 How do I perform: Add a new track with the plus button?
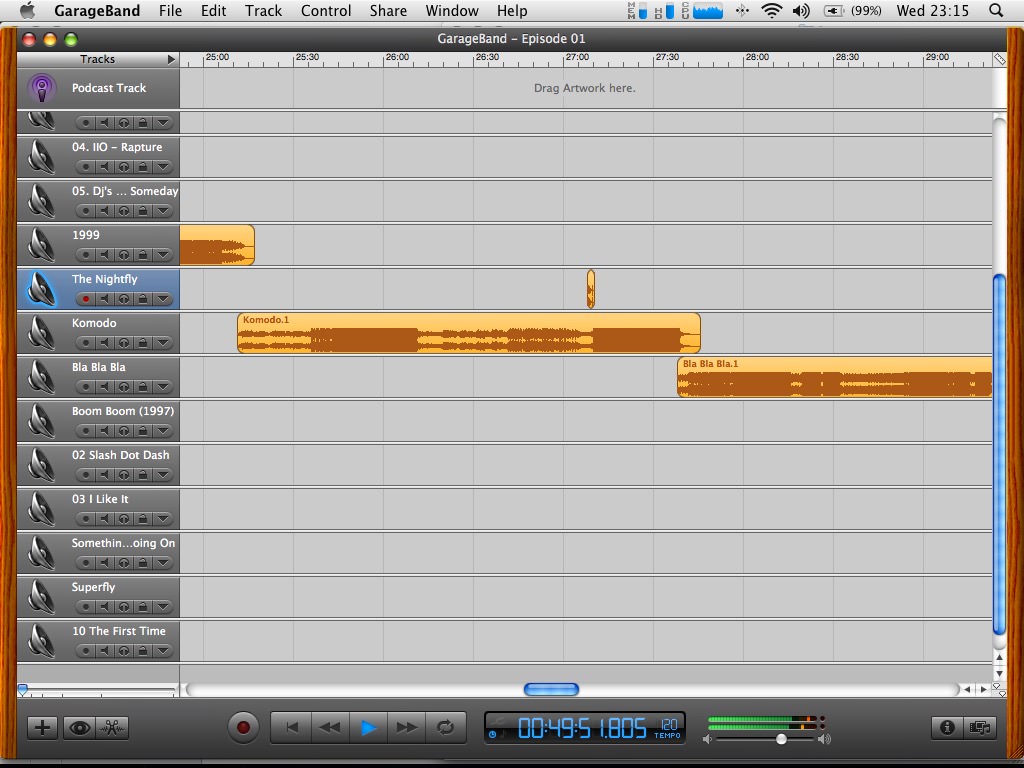click(42, 728)
